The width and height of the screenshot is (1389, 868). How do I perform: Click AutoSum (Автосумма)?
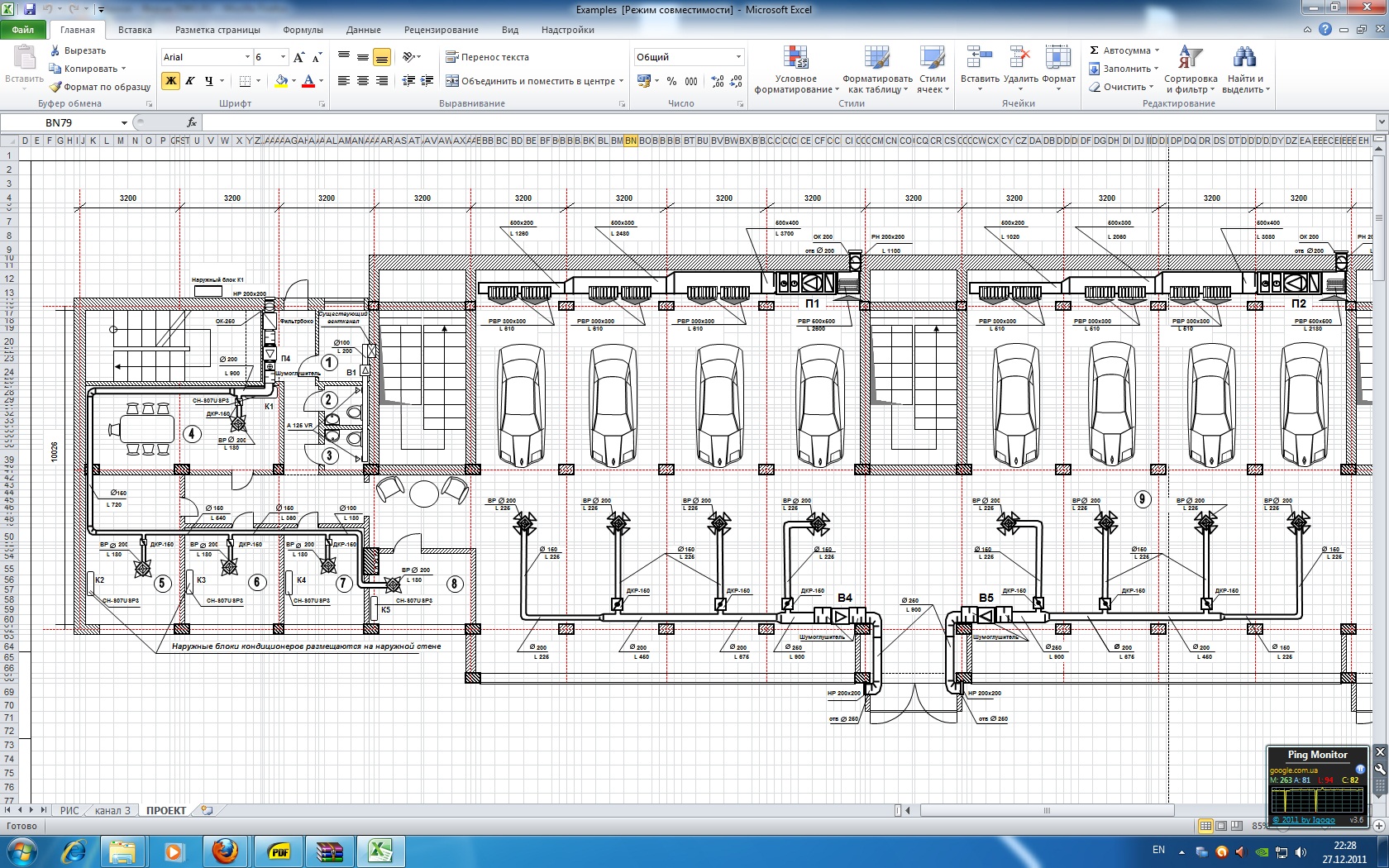[1124, 50]
